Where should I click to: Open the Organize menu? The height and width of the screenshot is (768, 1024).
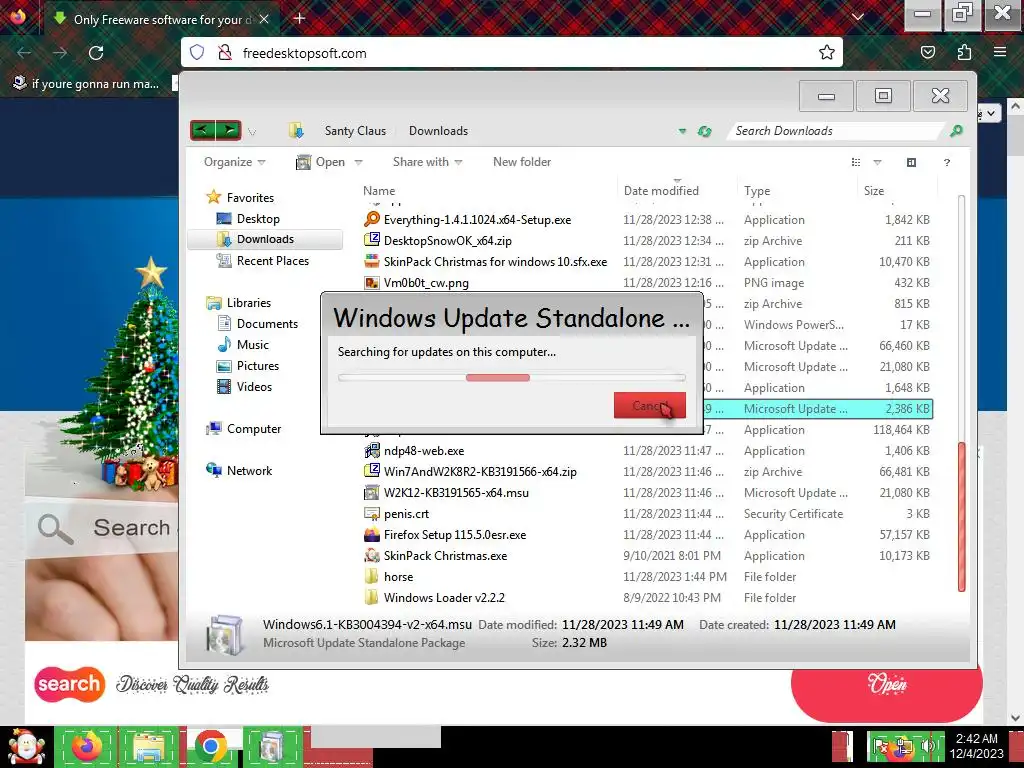click(x=234, y=162)
